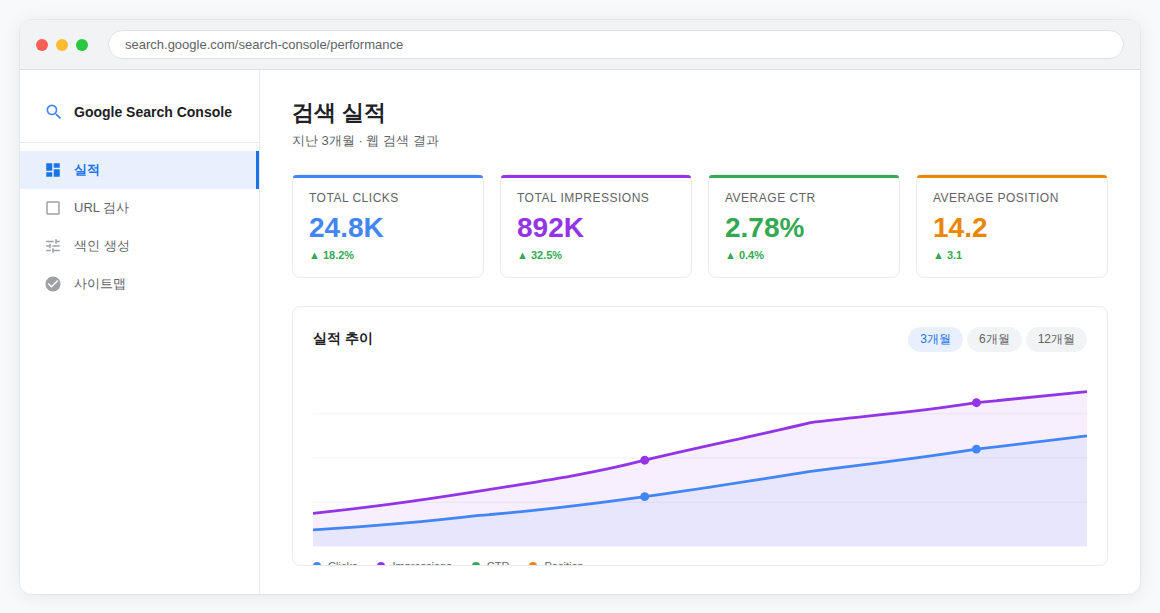Click the middle blue Clicks data point

pyautogui.click(x=645, y=497)
